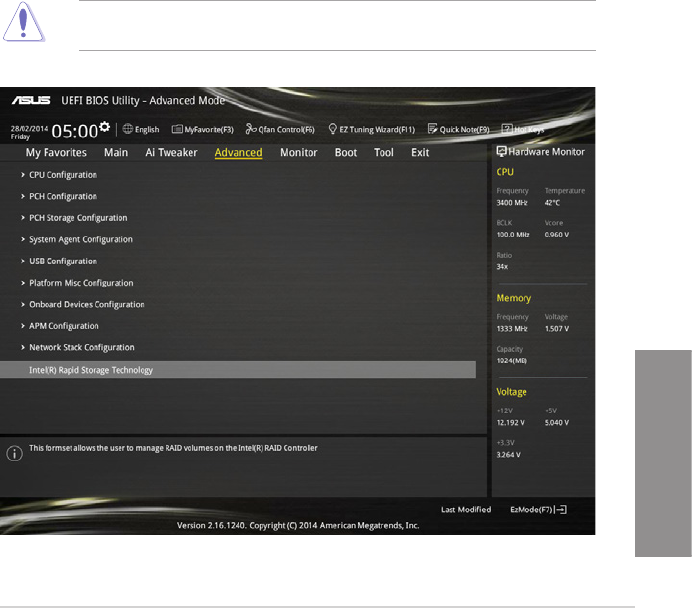692x608 pixels.
Task: Click memory frequency value 1333 MHz
Action: pyautogui.click(x=512, y=329)
